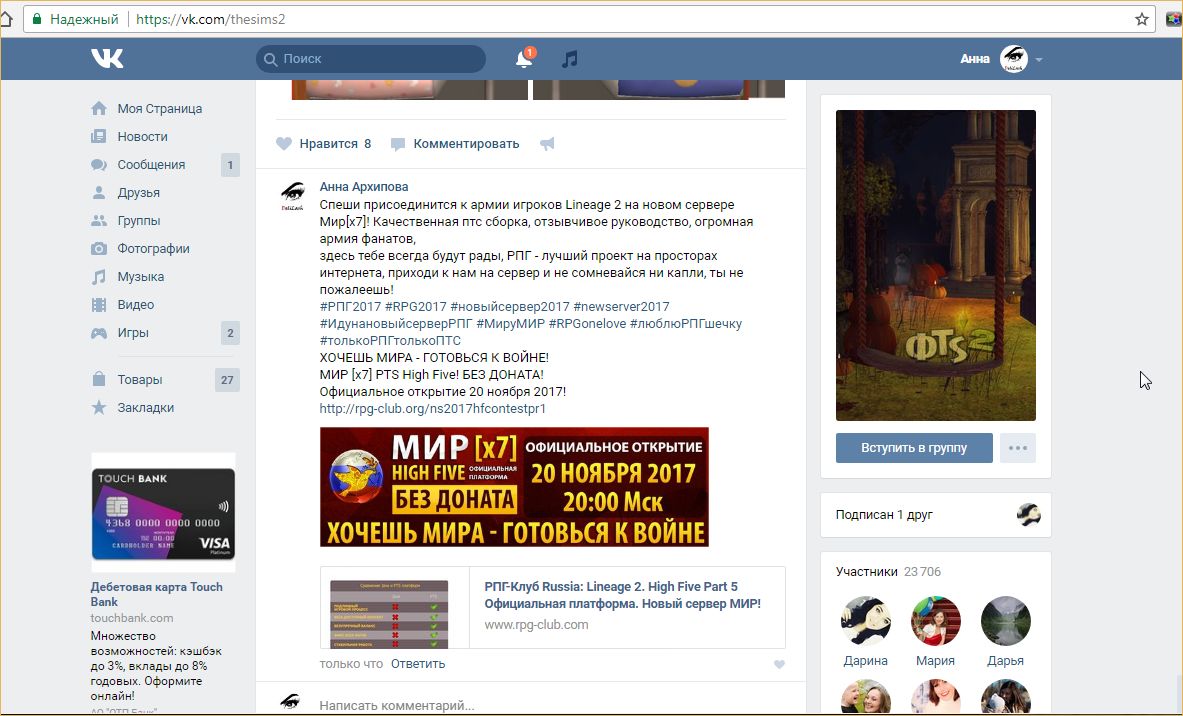Open profile menu dropdown arrow
Viewport: 1183px width, 716px height.
pos(1039,60)
